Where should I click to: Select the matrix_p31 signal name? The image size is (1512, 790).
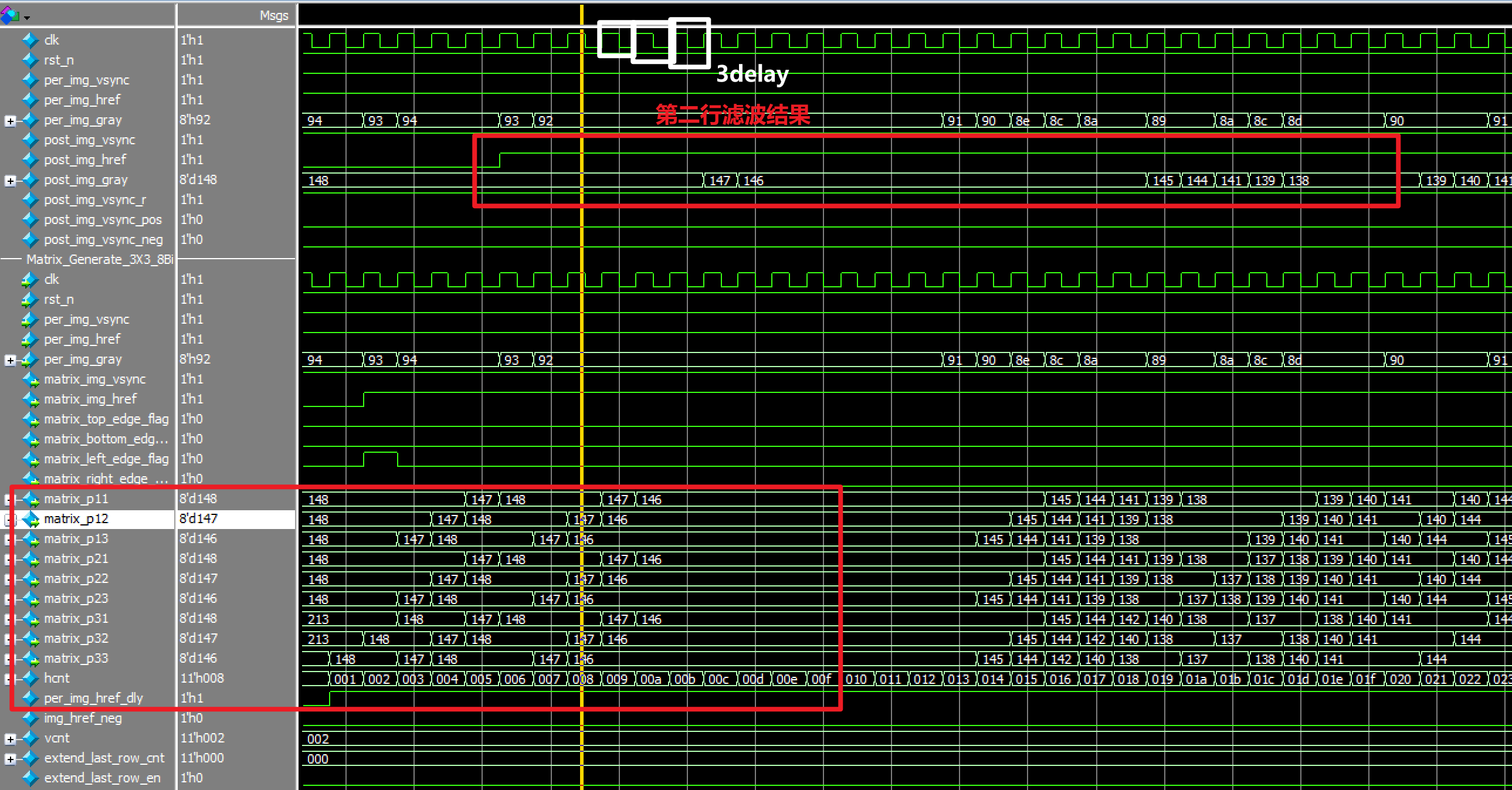click(76, 619)
